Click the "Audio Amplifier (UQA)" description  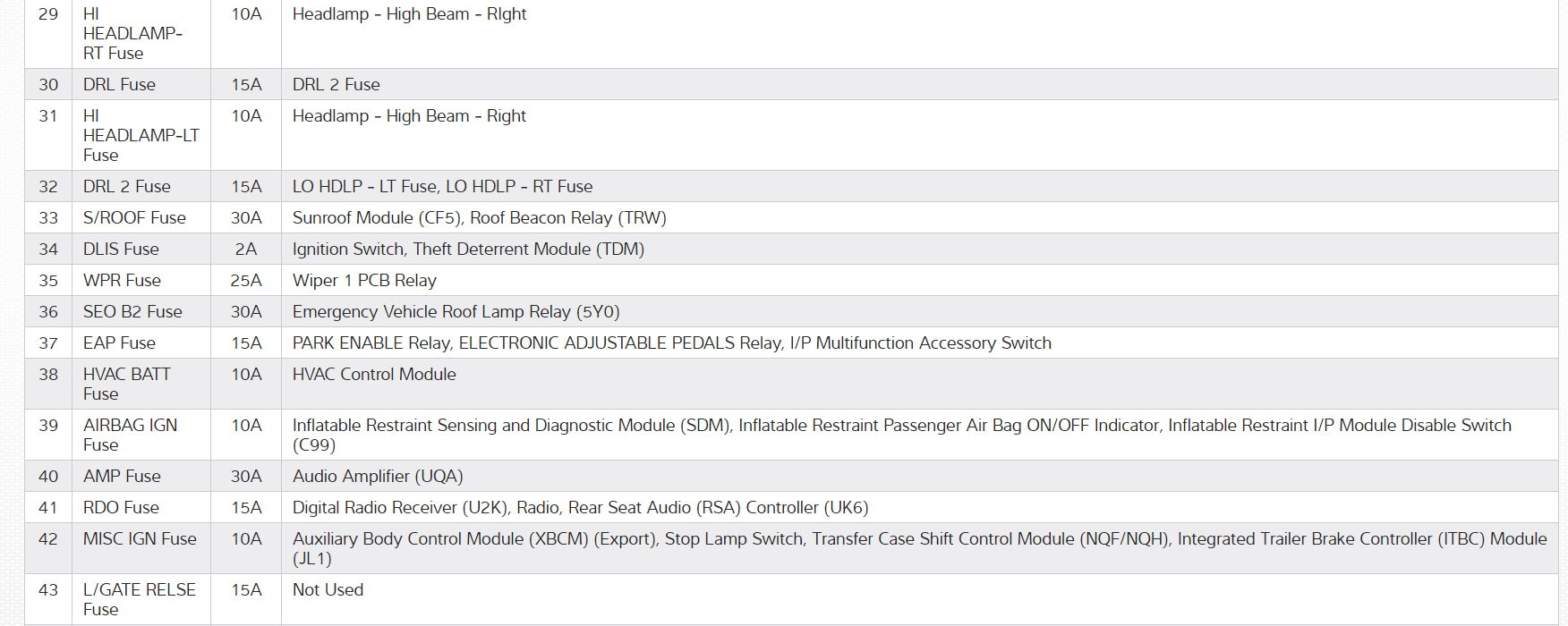pos(378,477)
